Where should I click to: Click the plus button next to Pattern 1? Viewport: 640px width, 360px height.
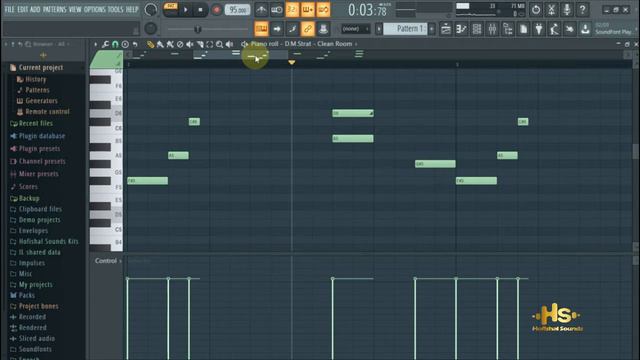point(432,29)
